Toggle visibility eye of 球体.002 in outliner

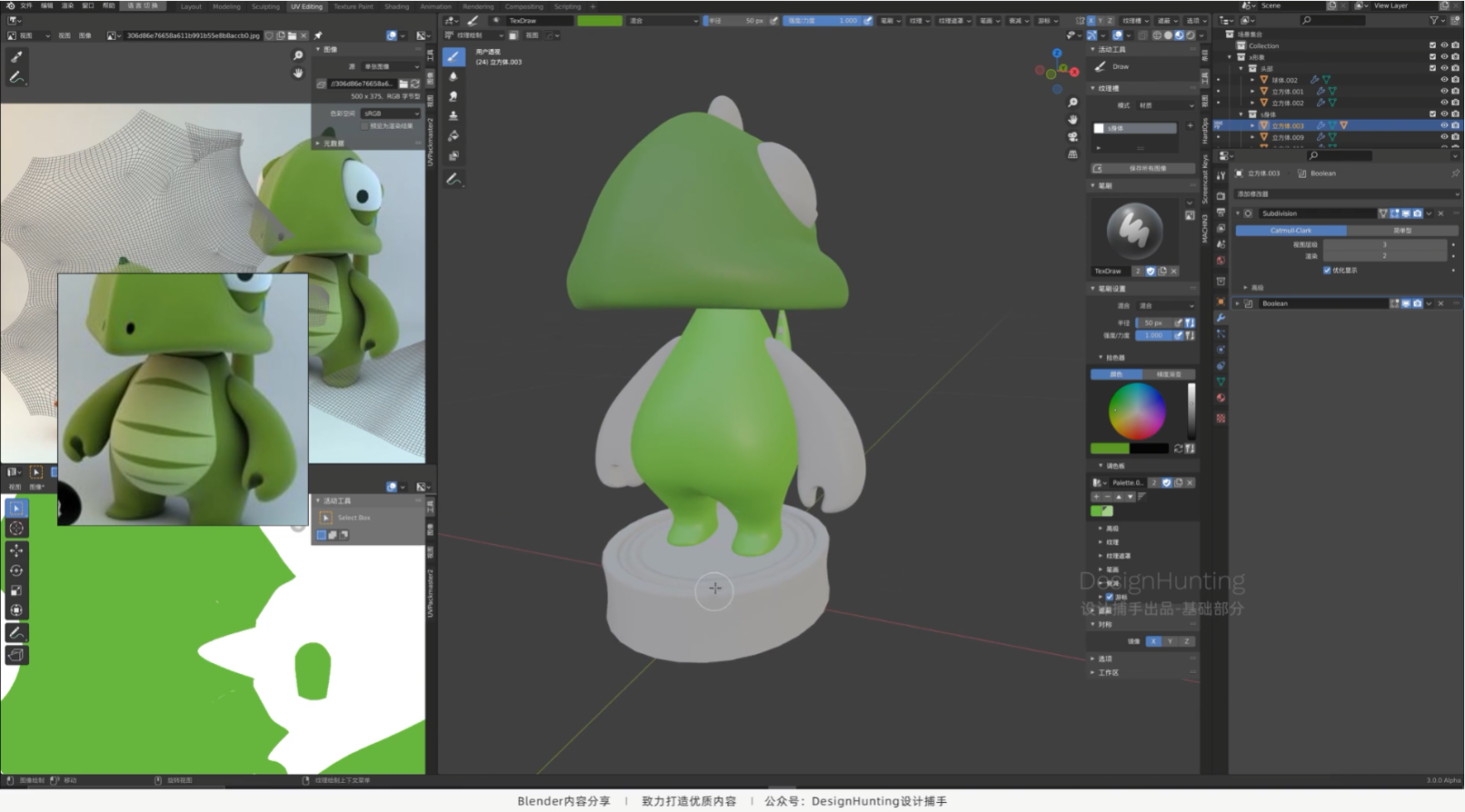[x=1444, y=80]
